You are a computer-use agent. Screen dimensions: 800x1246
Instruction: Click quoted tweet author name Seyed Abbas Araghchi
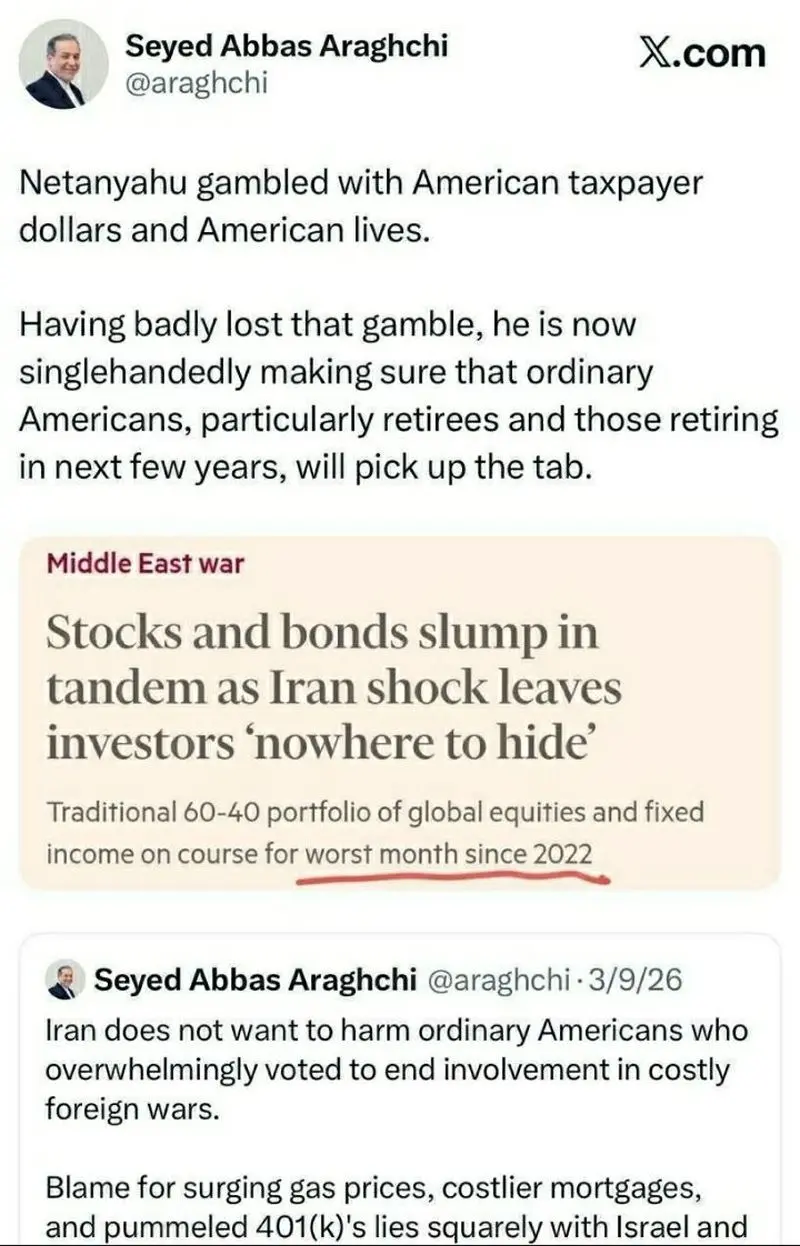coord(255,980)
